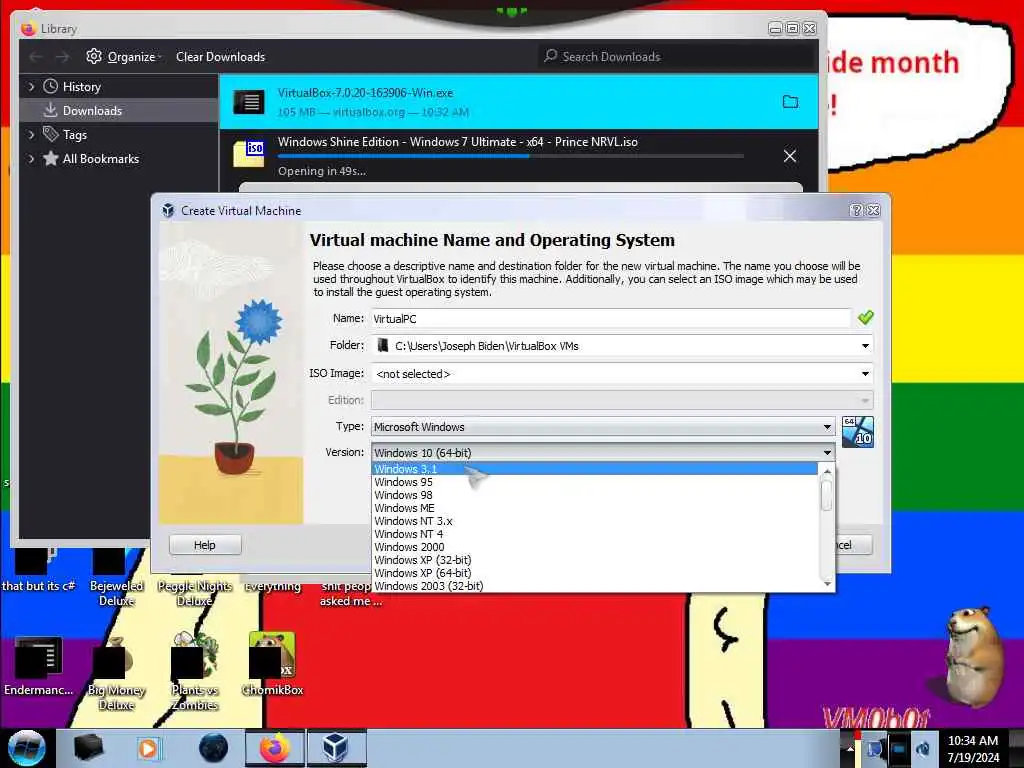This screenshot has height=768, width=1024.
Task: Select the Windows Shine Edition download entry
Action: (x=519, y=156)
